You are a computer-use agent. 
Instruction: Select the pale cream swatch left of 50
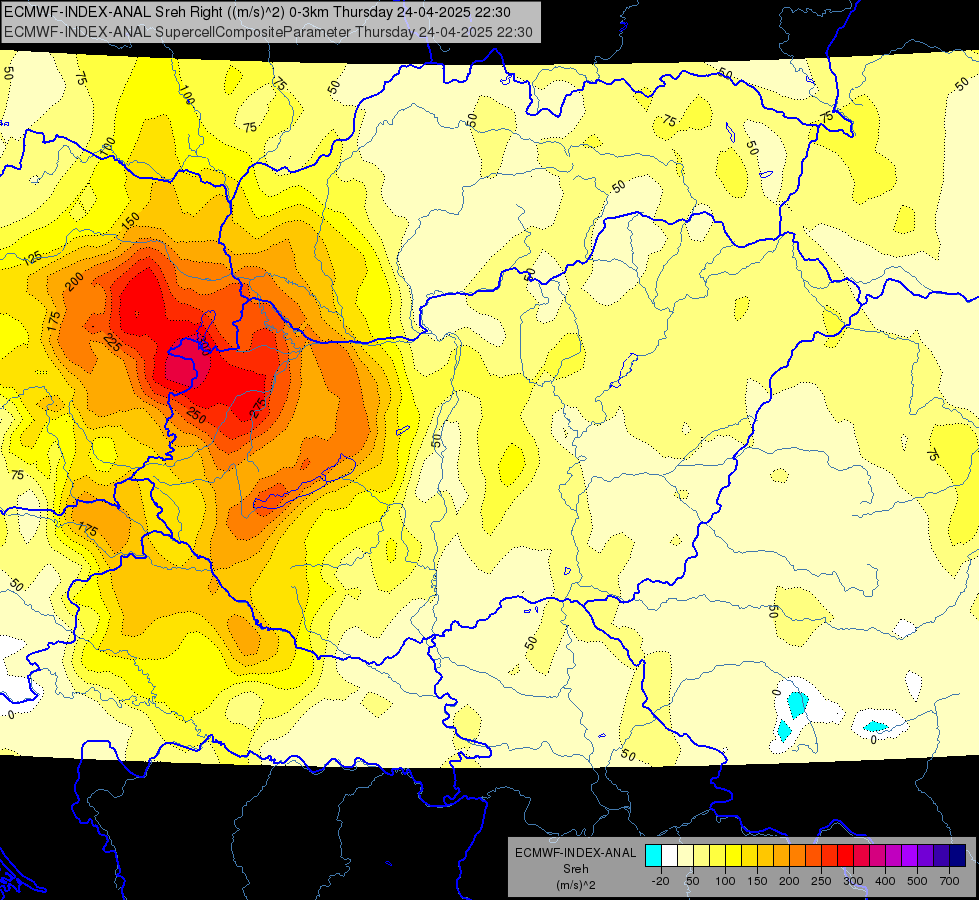pos(686,855)
